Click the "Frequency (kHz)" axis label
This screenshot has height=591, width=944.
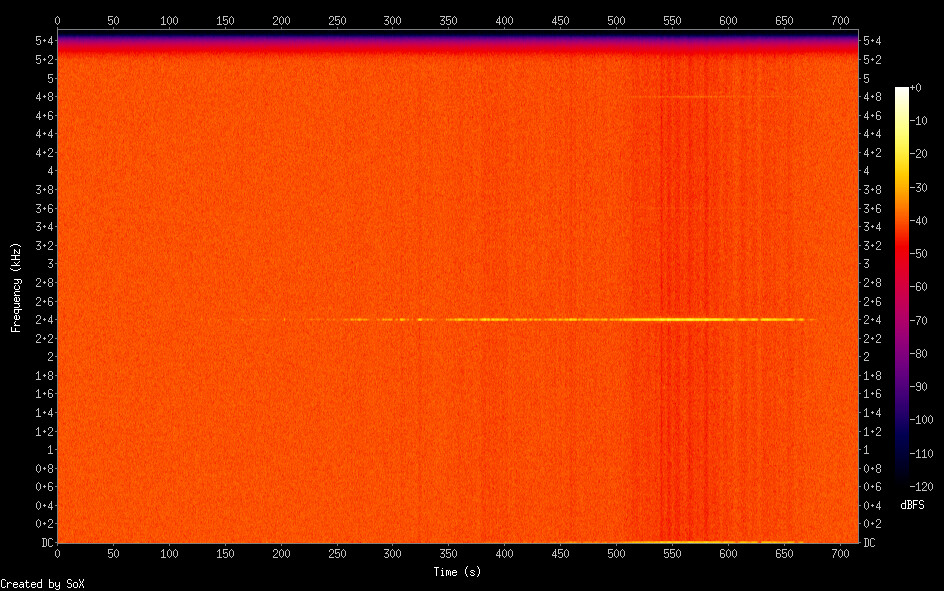(x=16, y=287)
